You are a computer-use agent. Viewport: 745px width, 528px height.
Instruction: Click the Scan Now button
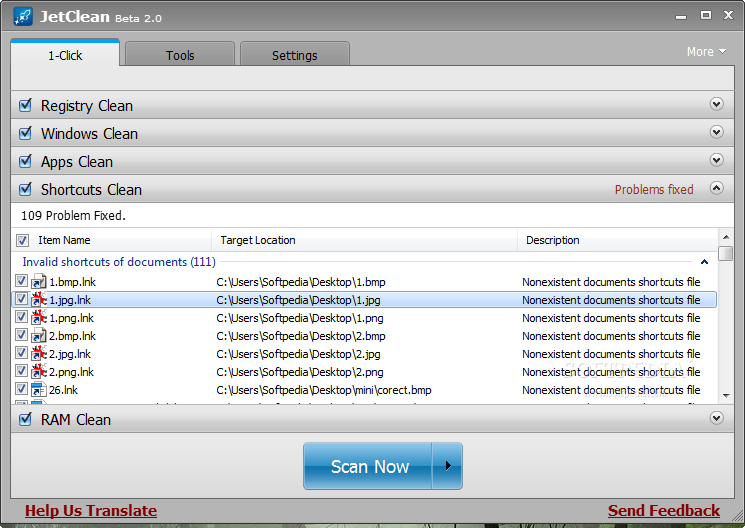click(367, 466)
